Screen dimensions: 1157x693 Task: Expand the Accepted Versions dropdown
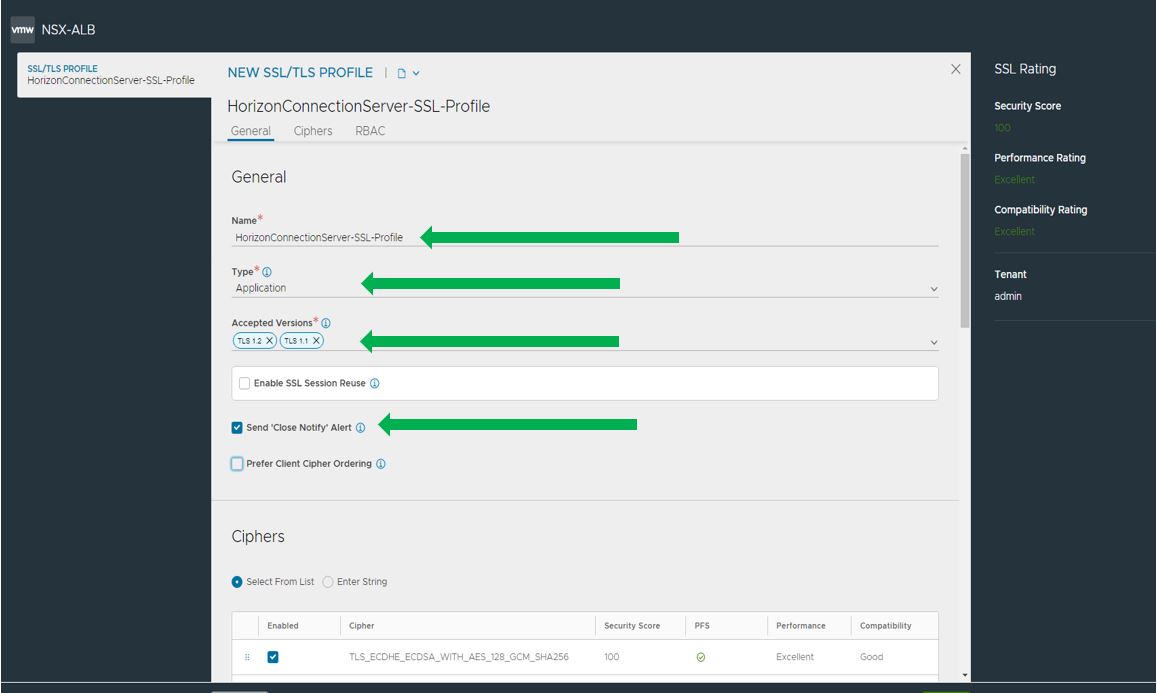point(933,342)
